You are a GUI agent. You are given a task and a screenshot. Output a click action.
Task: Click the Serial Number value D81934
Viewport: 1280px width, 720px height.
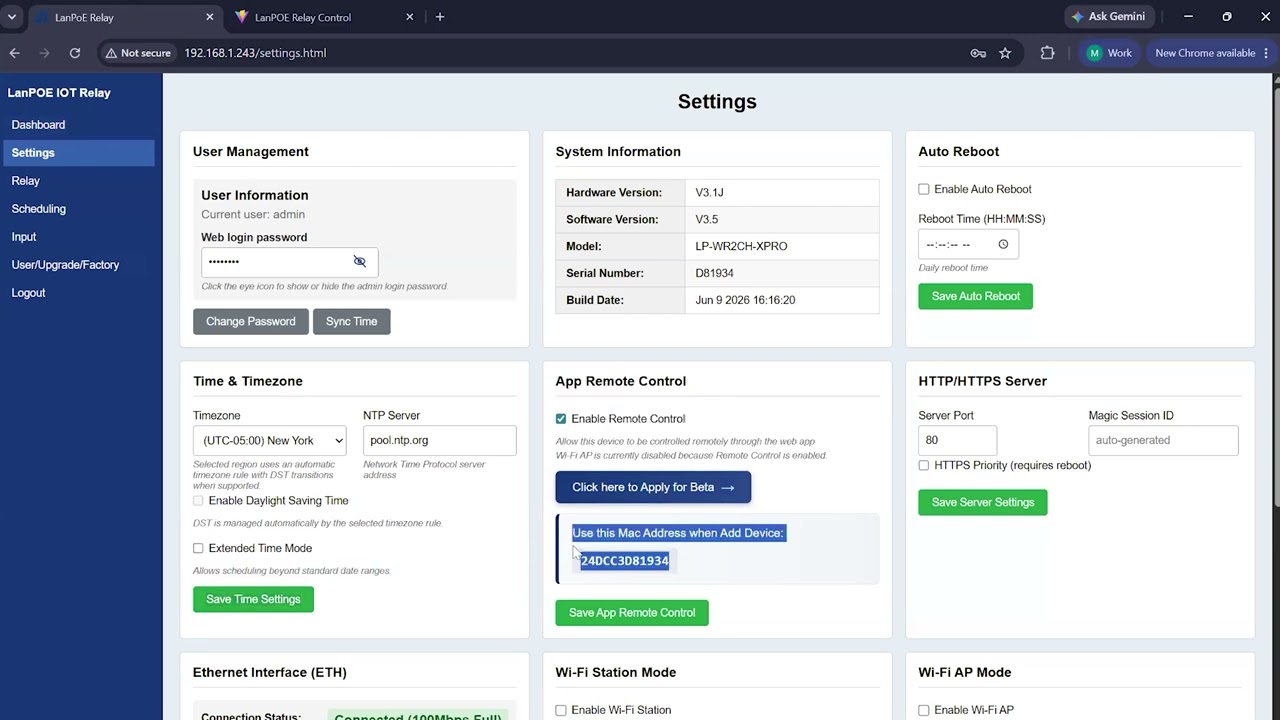click(x=715, y=273)
